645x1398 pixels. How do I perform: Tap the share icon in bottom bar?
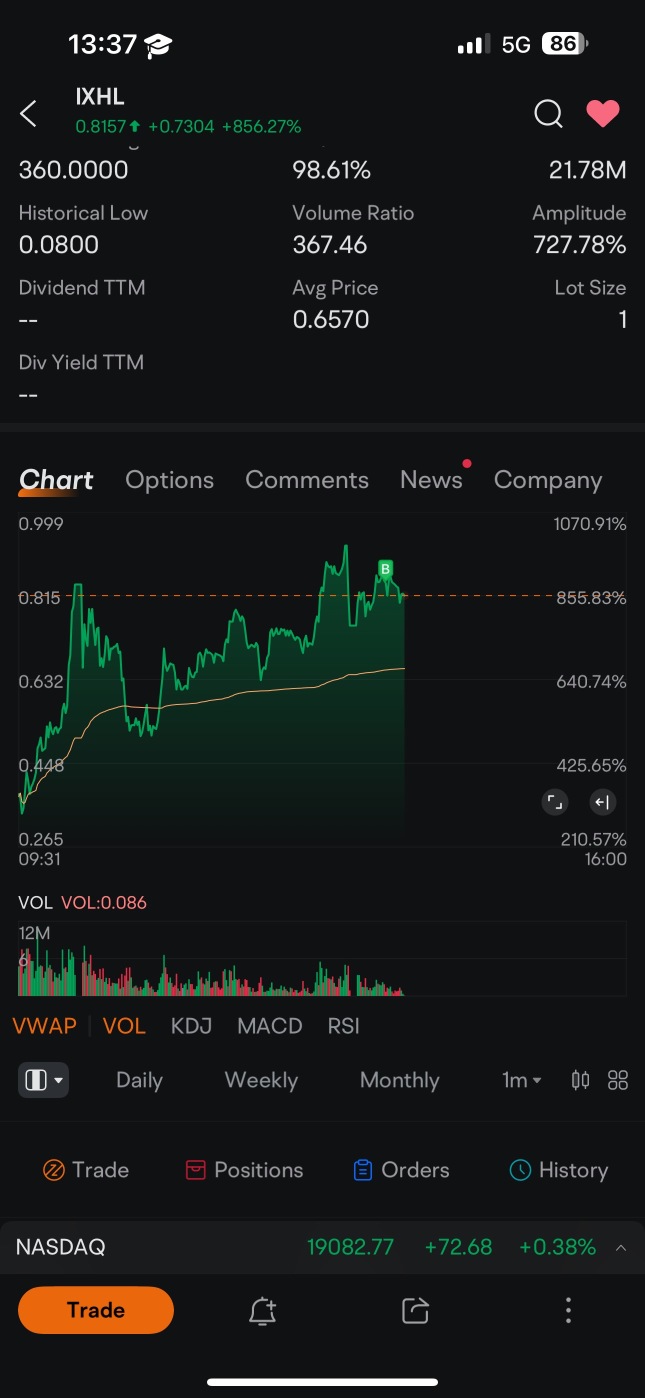click(x=415, y=1311)
